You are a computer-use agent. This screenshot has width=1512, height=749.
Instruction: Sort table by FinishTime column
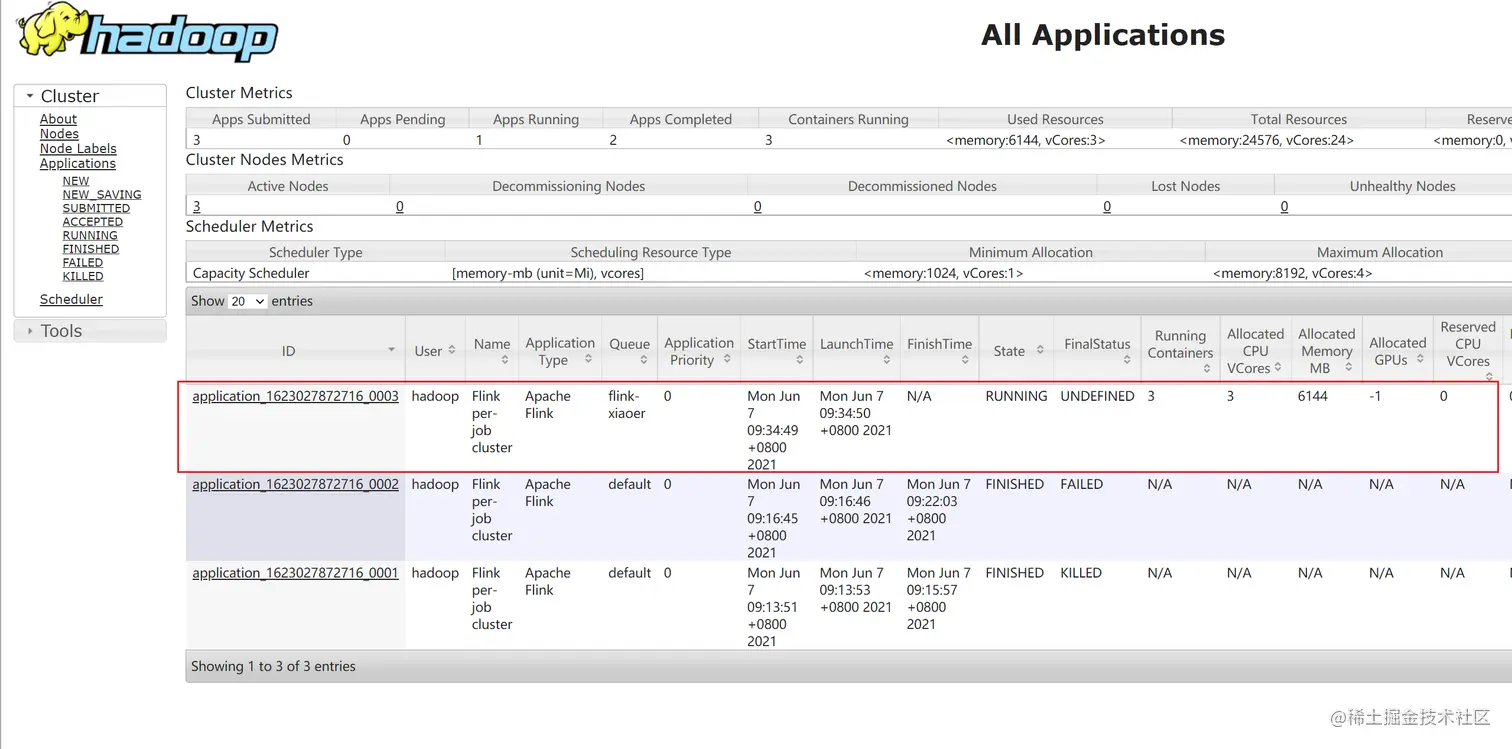click(x=940, y=351)
